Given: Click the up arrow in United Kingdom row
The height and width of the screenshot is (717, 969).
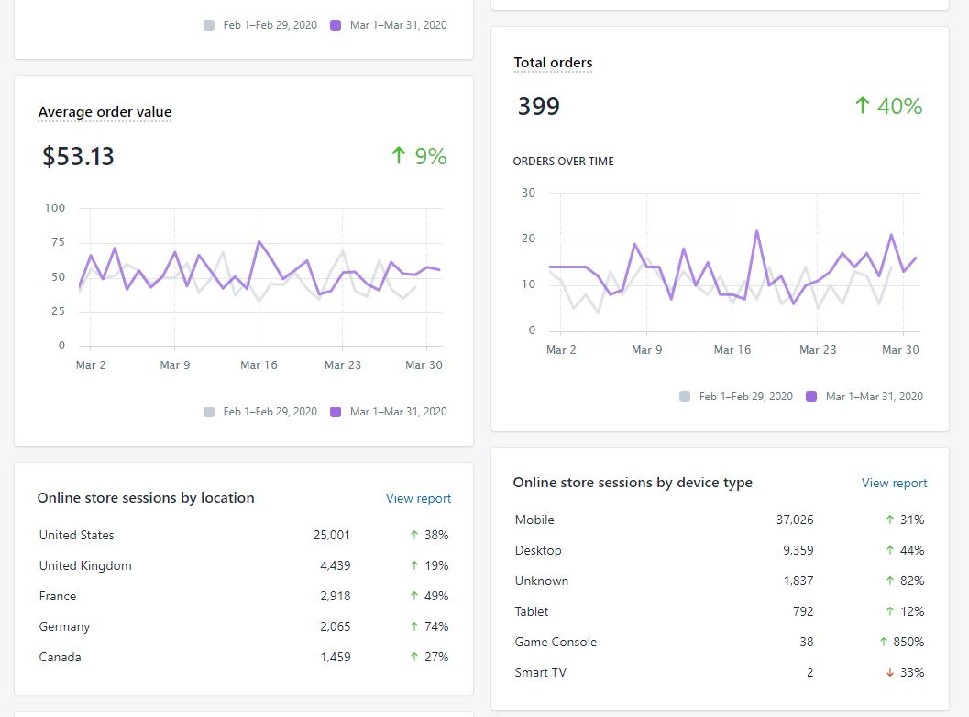Looking at the screenshot, I should [x=414, y=565].
